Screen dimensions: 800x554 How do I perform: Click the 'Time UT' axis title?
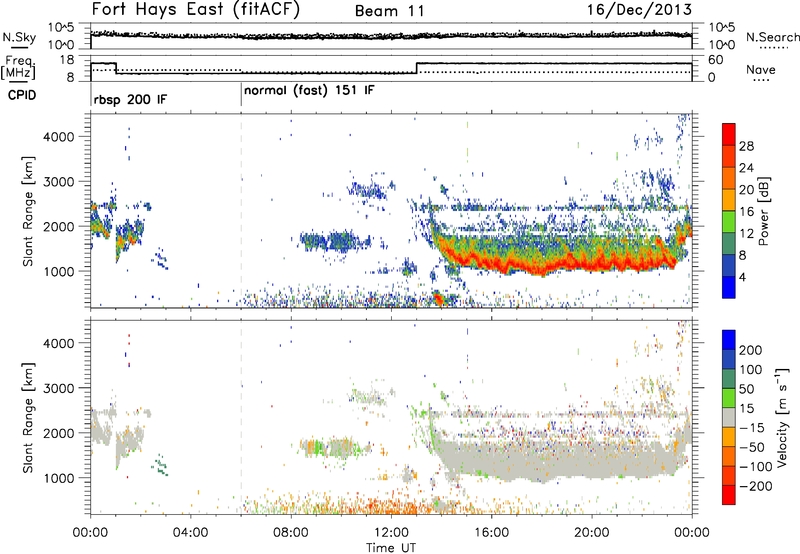point(391,548)
